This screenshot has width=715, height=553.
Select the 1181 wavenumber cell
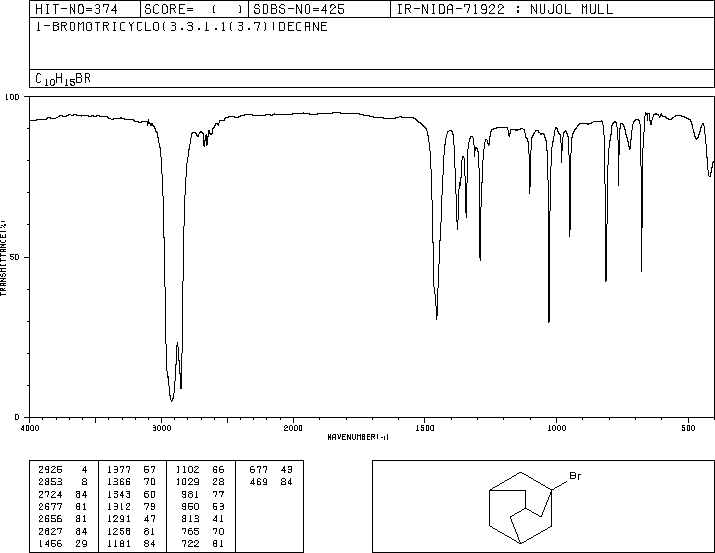click(119, 544)
